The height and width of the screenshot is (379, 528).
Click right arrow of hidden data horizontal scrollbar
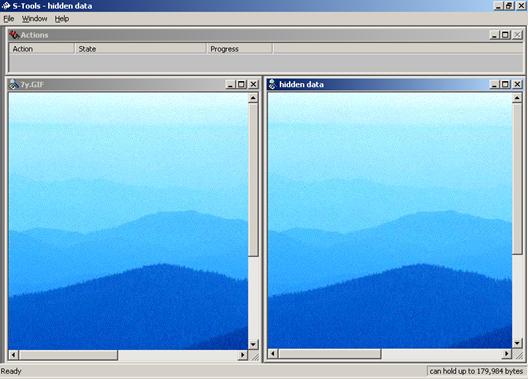(x=506, y=354)
